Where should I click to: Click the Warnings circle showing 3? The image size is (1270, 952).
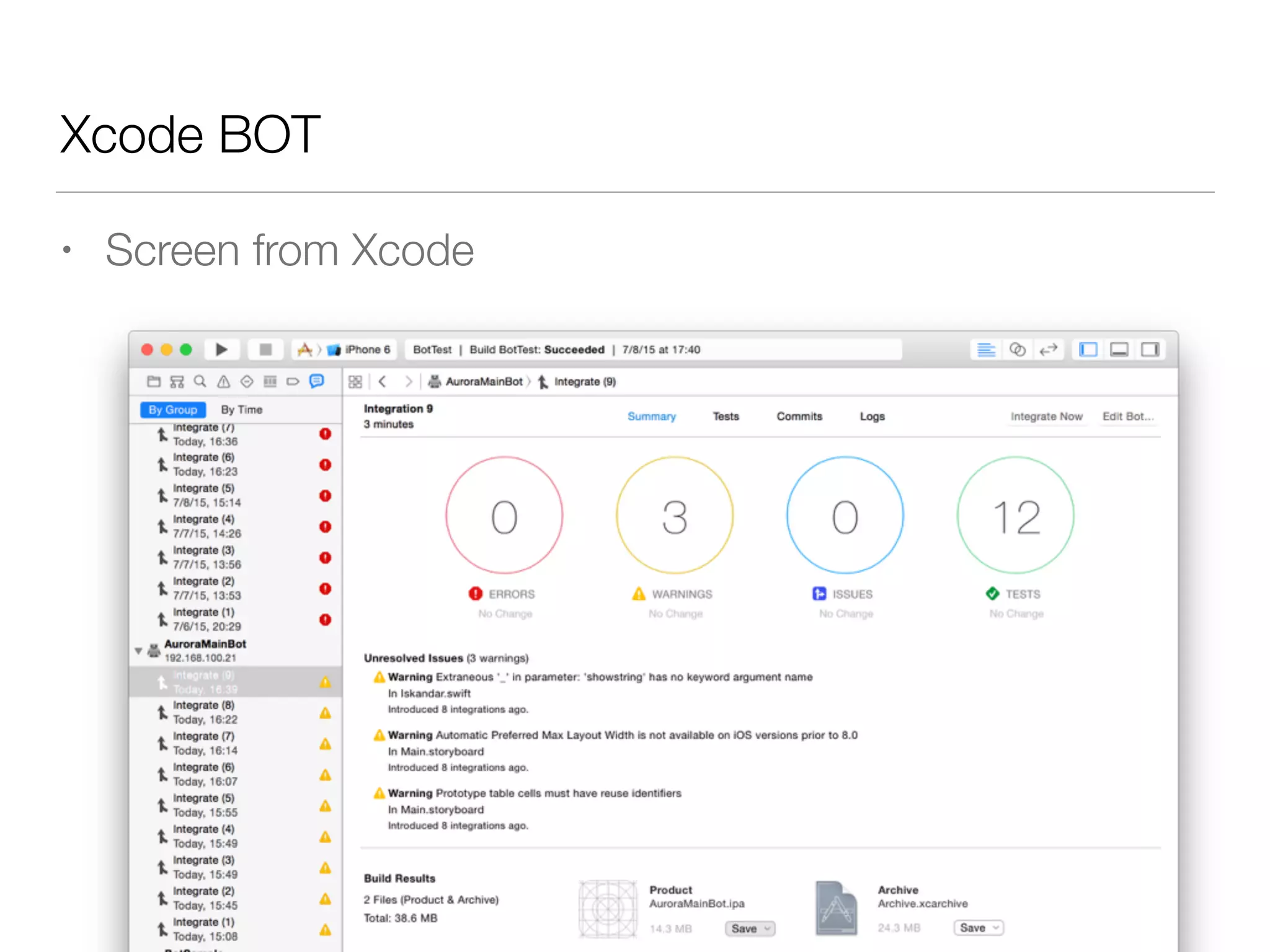point(675,516)
